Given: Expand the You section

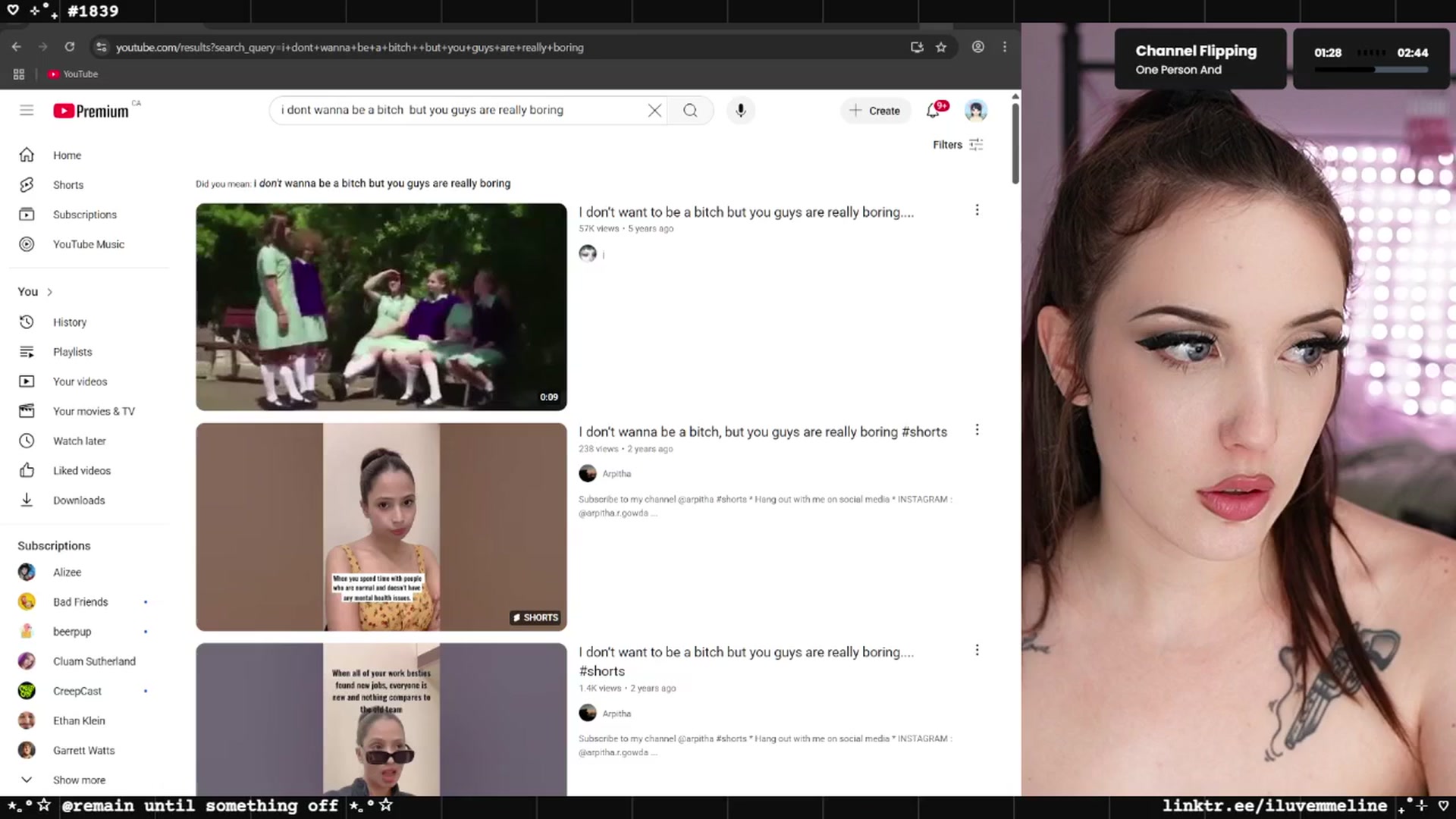Looking at the screenshot, I should click(x=35, y=292).
